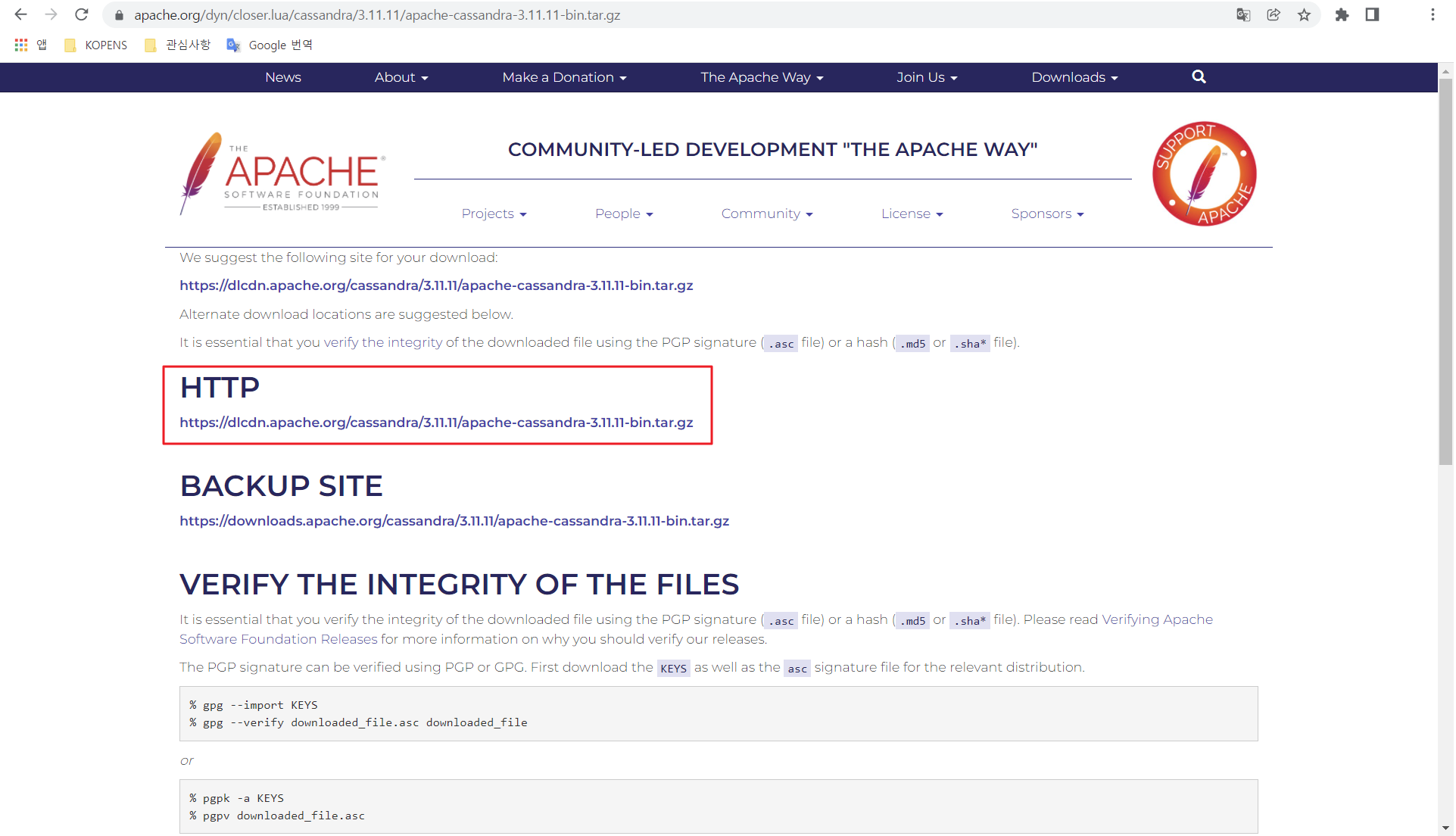The height and width of the screenshot is (836, 1456).
Task: Click the KEYS link in PGP paragraph
Action: pyautogui.click(x=673, y=668)
